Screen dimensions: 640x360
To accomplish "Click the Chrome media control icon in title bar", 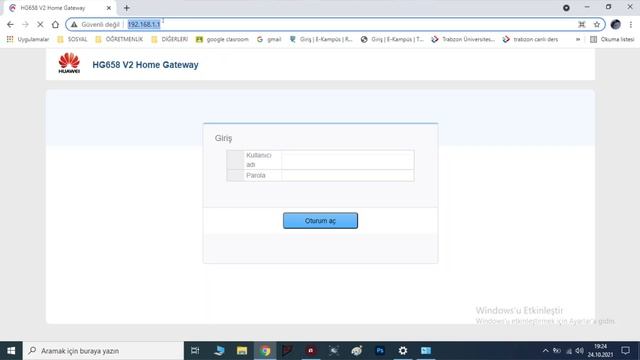I will [566, 8].
